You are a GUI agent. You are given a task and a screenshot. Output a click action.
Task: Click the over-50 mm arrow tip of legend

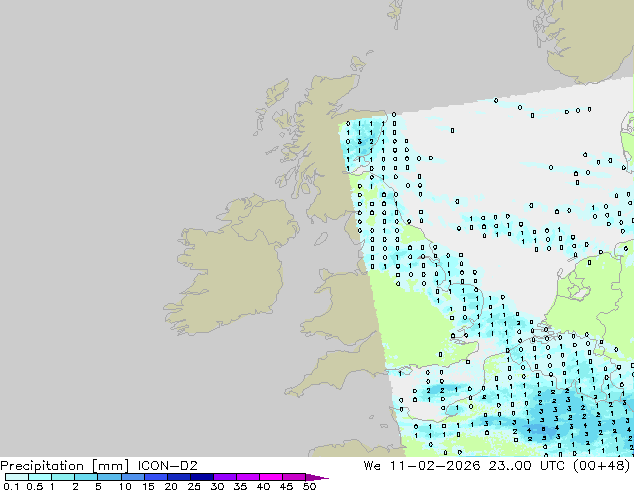coord(317,477)
